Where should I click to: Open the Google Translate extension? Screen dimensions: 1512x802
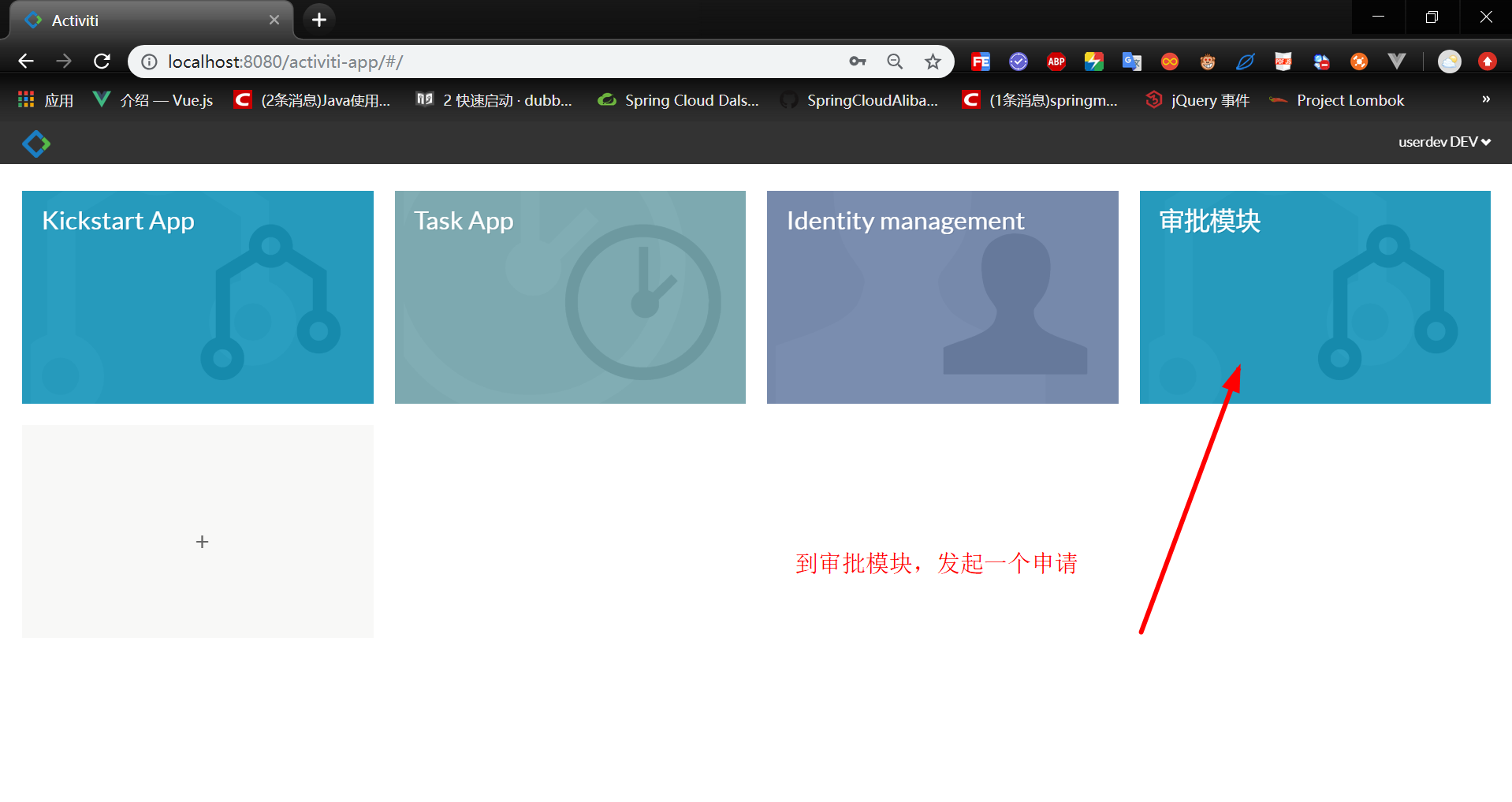1131,61
